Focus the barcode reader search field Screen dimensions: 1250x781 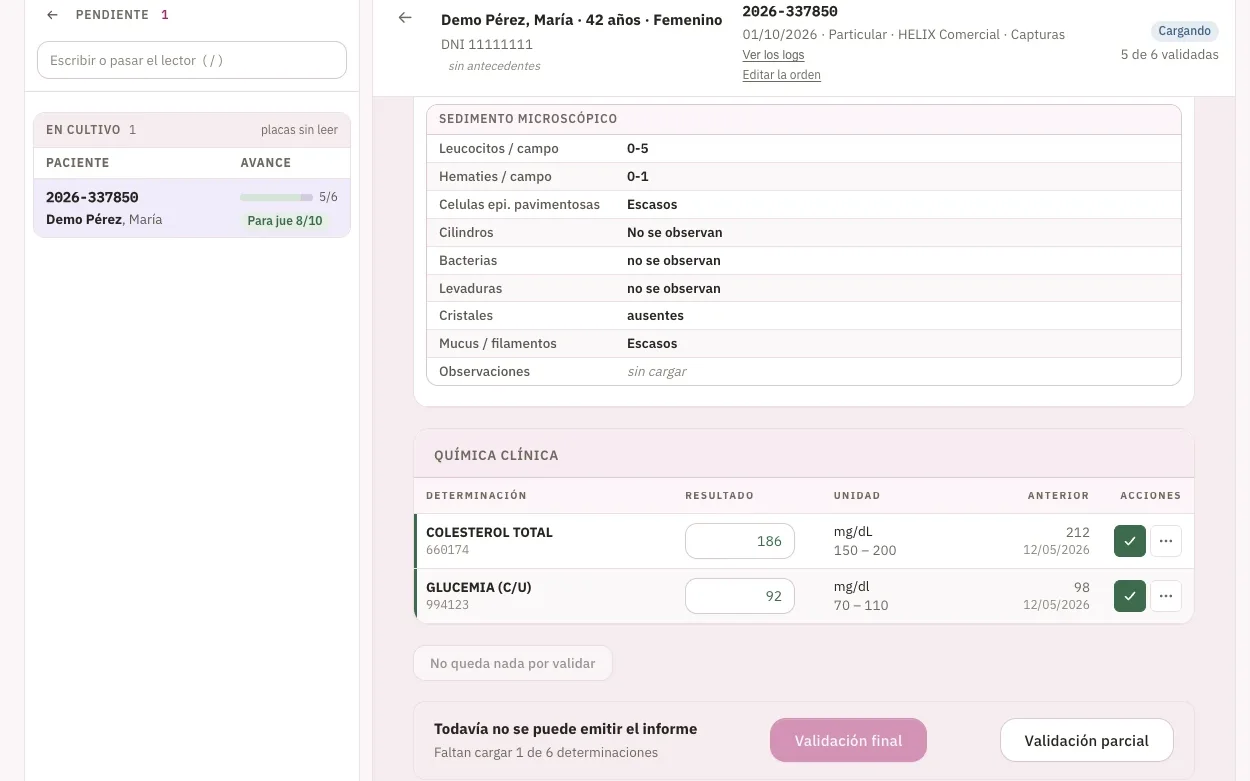tap(192, 60)
